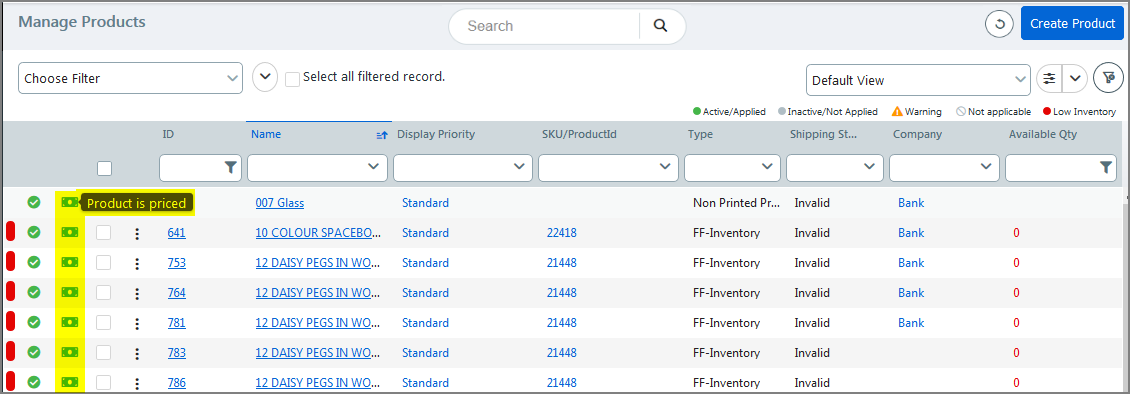
Task: Click the Display Priority column header
Action: [436, 134]
